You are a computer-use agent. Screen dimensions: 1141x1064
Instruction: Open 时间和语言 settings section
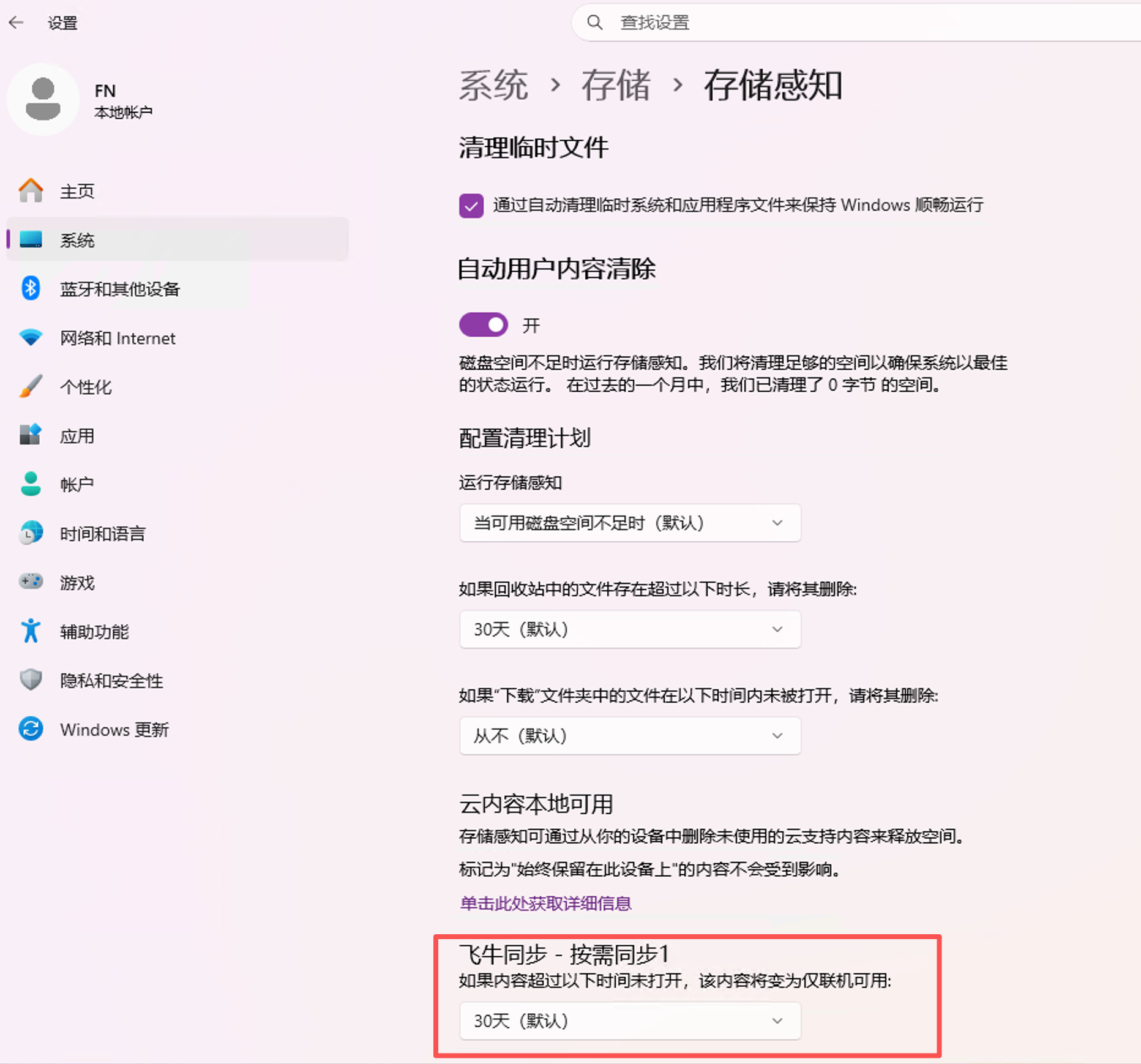tap(102, 533)
